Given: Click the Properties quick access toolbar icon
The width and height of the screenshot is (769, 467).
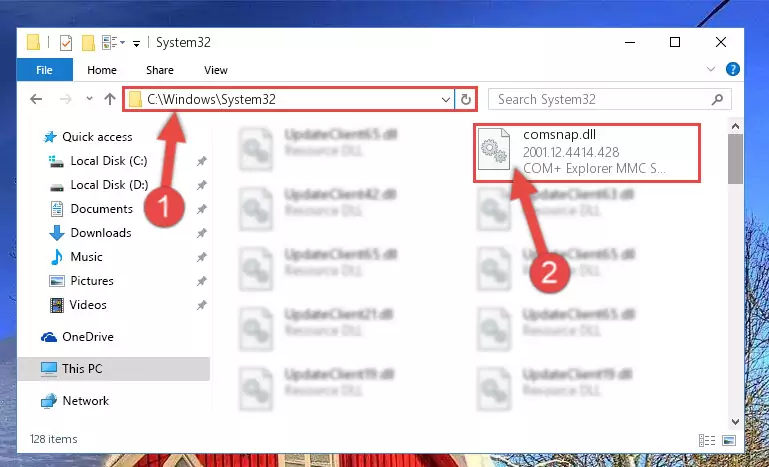Looking at the screenshot, I should (x=66, y=43).
